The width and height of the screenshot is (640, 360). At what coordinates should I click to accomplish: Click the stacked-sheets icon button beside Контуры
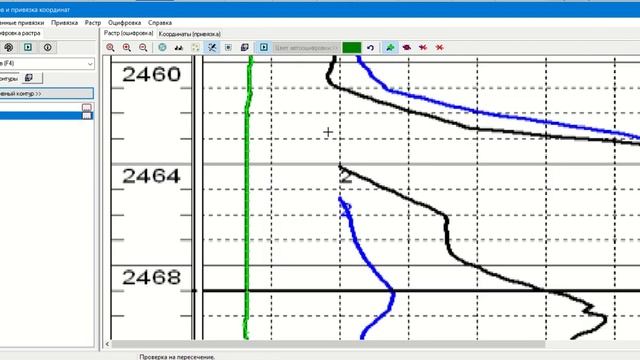pyautogui.click(x=32, y=78)
